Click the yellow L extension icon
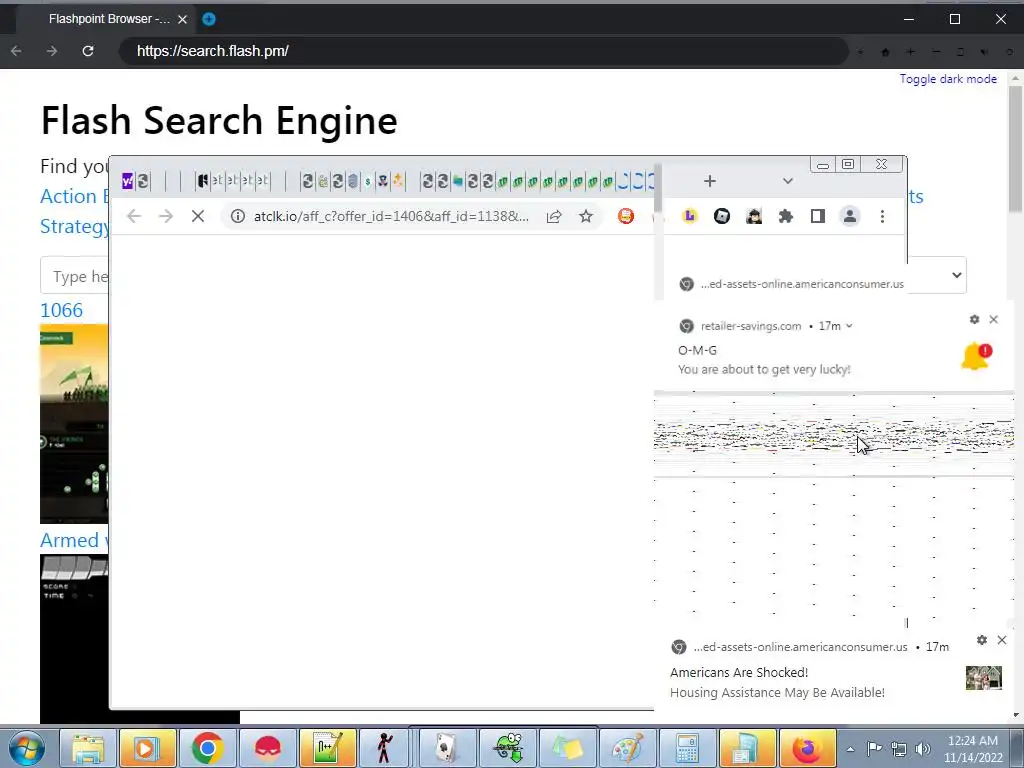1024x768 pixels. (690, 216)
